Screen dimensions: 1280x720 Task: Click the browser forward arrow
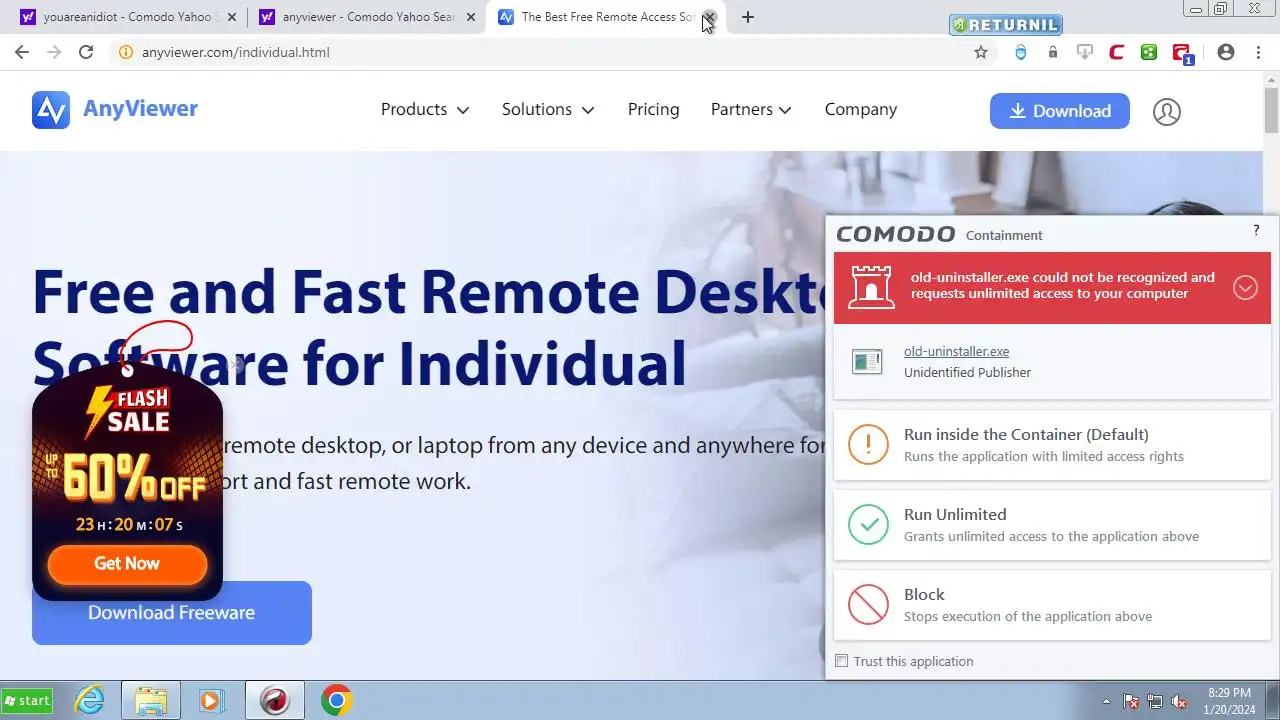click(54, 52)
